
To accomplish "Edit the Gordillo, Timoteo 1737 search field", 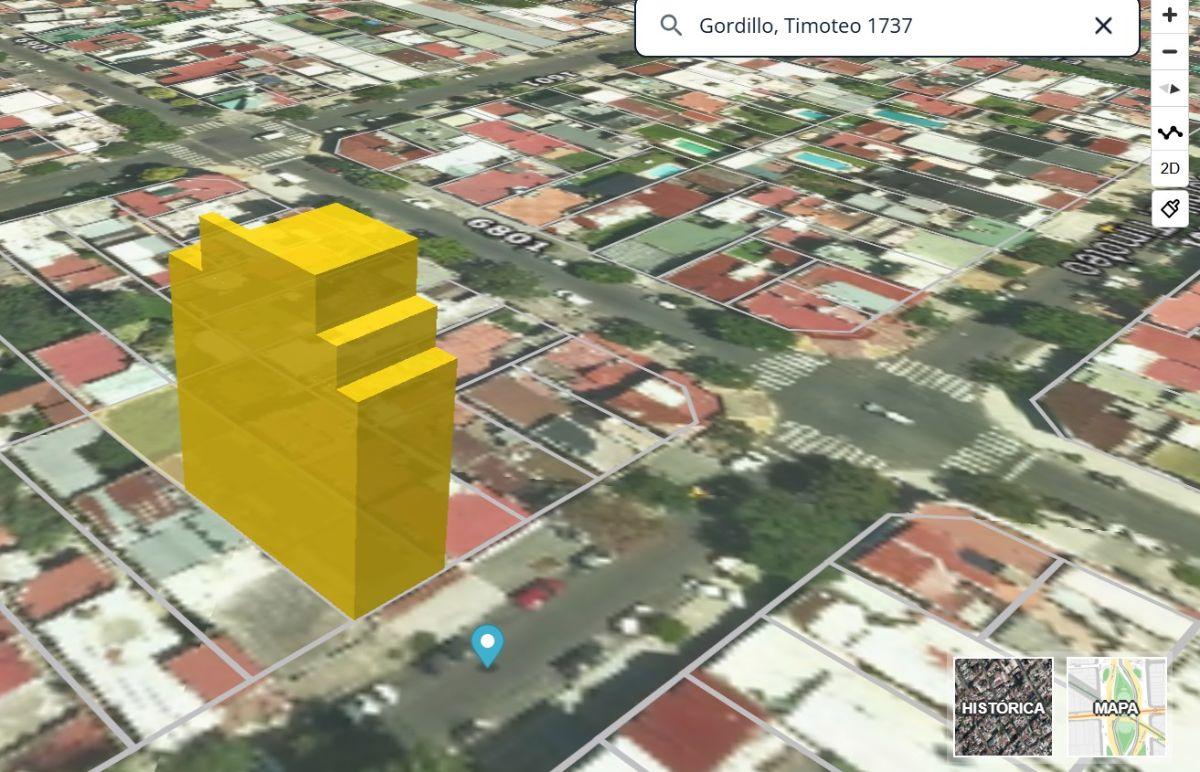I will [x=887, y=26].
